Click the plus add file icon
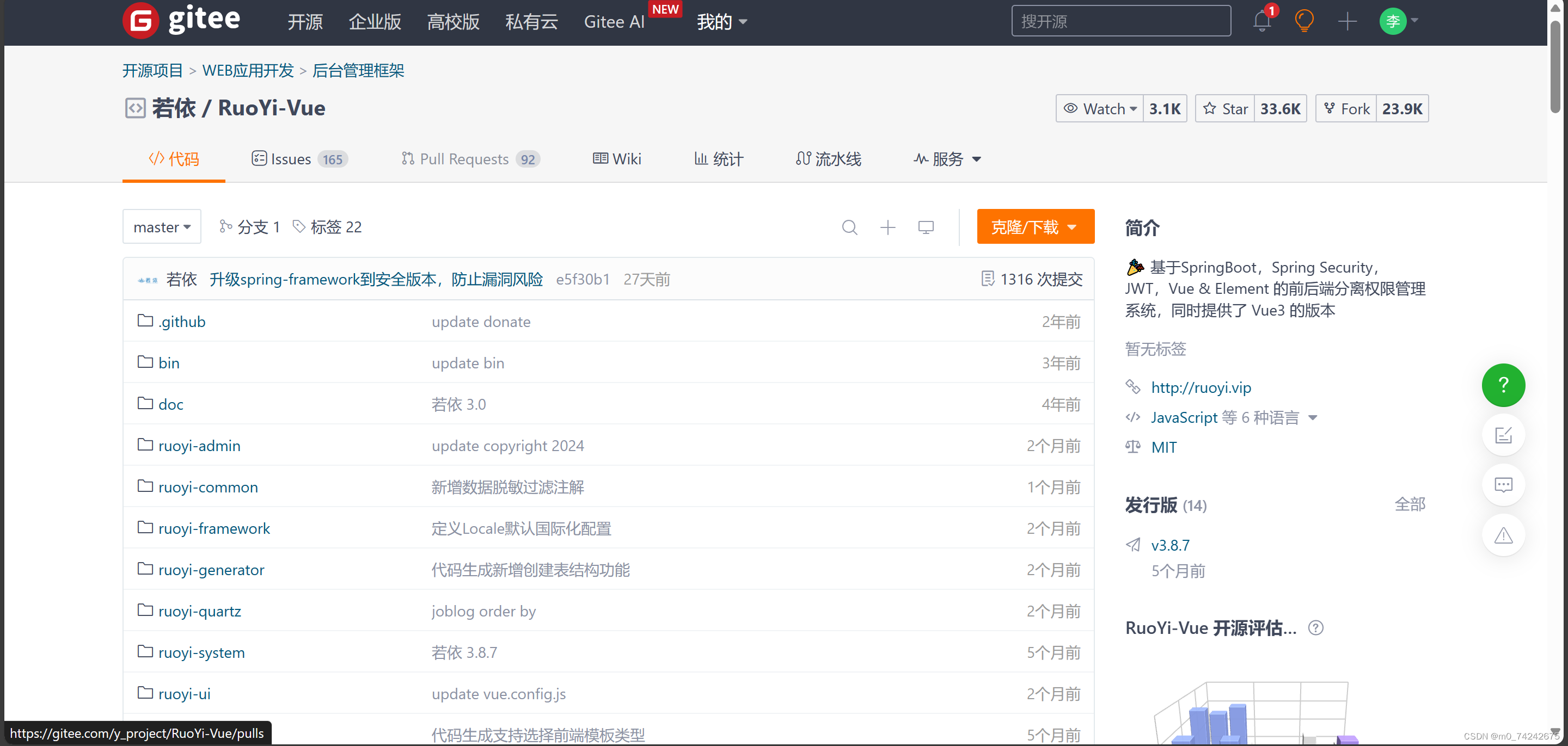 coord(887,227)
